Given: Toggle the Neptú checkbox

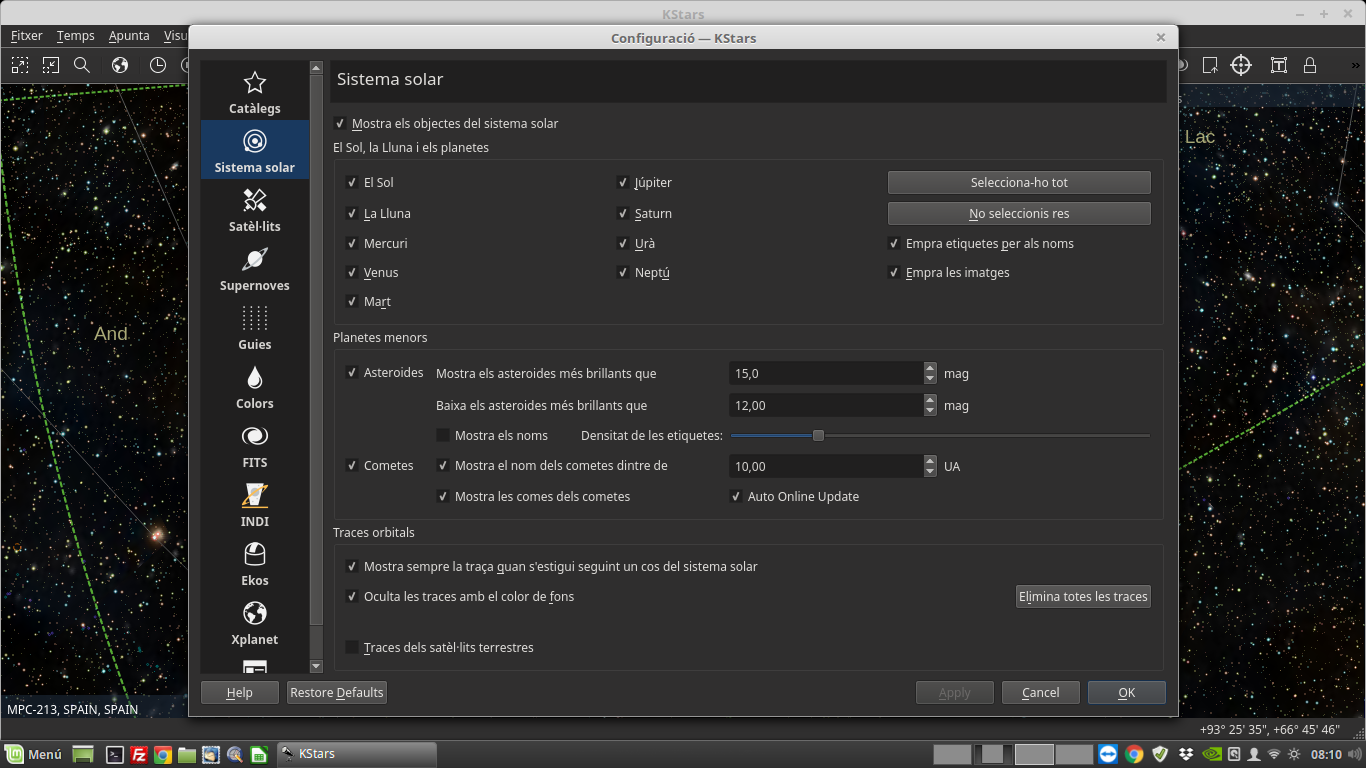Looking at the screenshot, I should (644, 273).
